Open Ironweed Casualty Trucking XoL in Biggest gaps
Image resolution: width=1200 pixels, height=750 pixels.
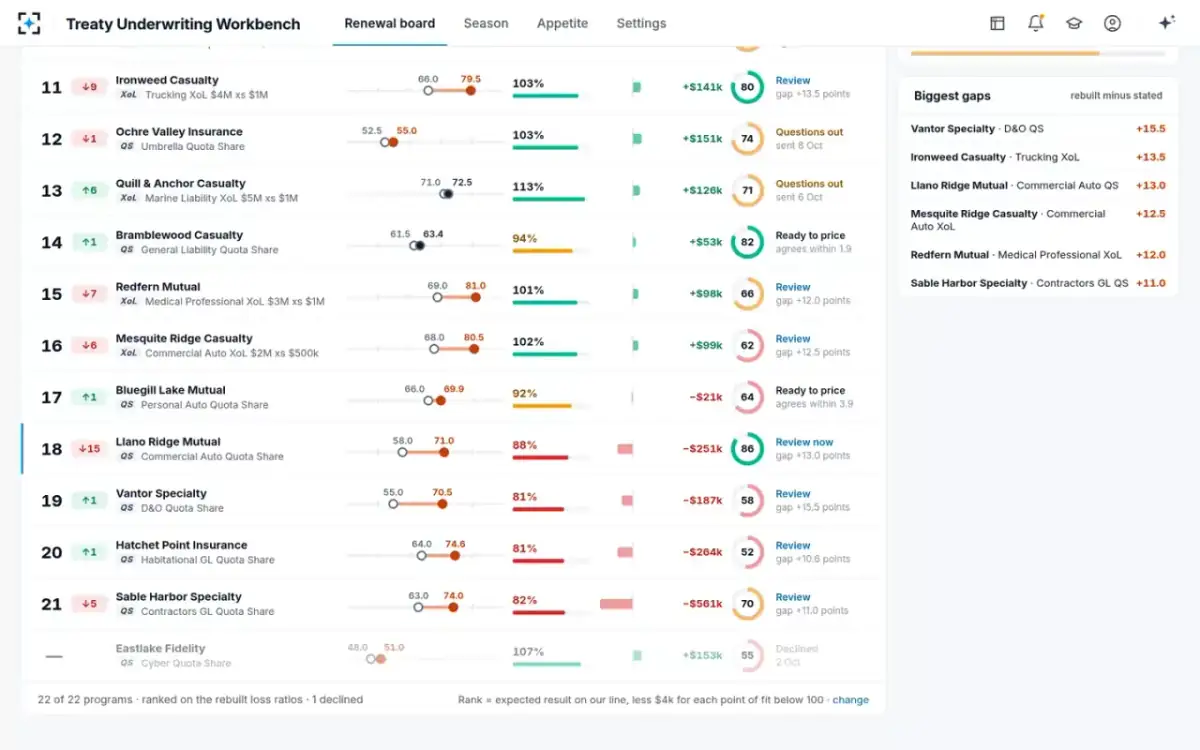(x=1038, y=157)
